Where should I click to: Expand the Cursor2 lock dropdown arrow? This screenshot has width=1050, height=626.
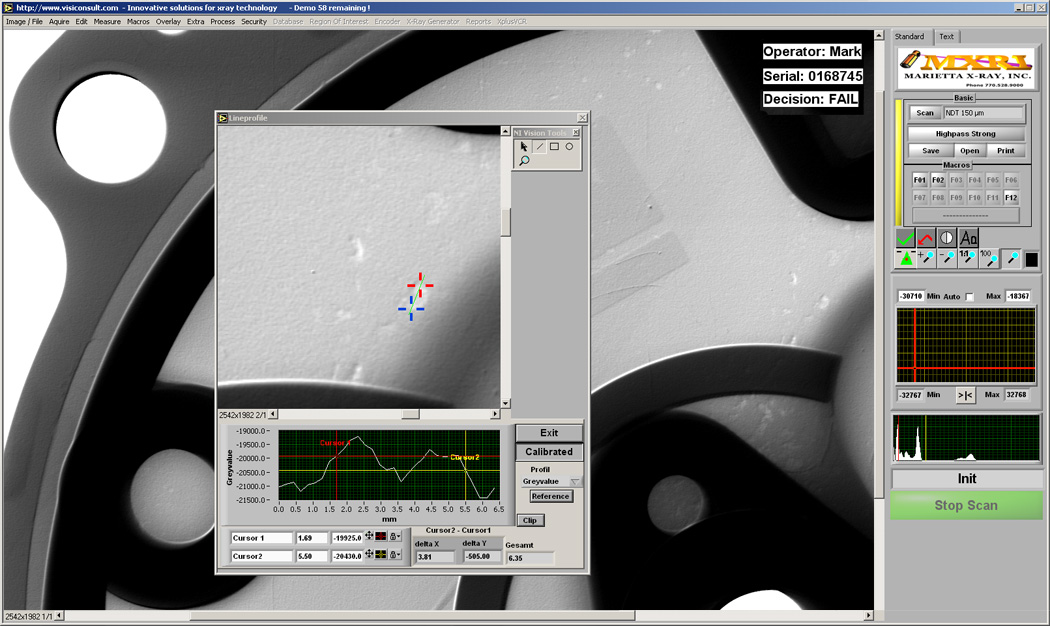(398, 554)
